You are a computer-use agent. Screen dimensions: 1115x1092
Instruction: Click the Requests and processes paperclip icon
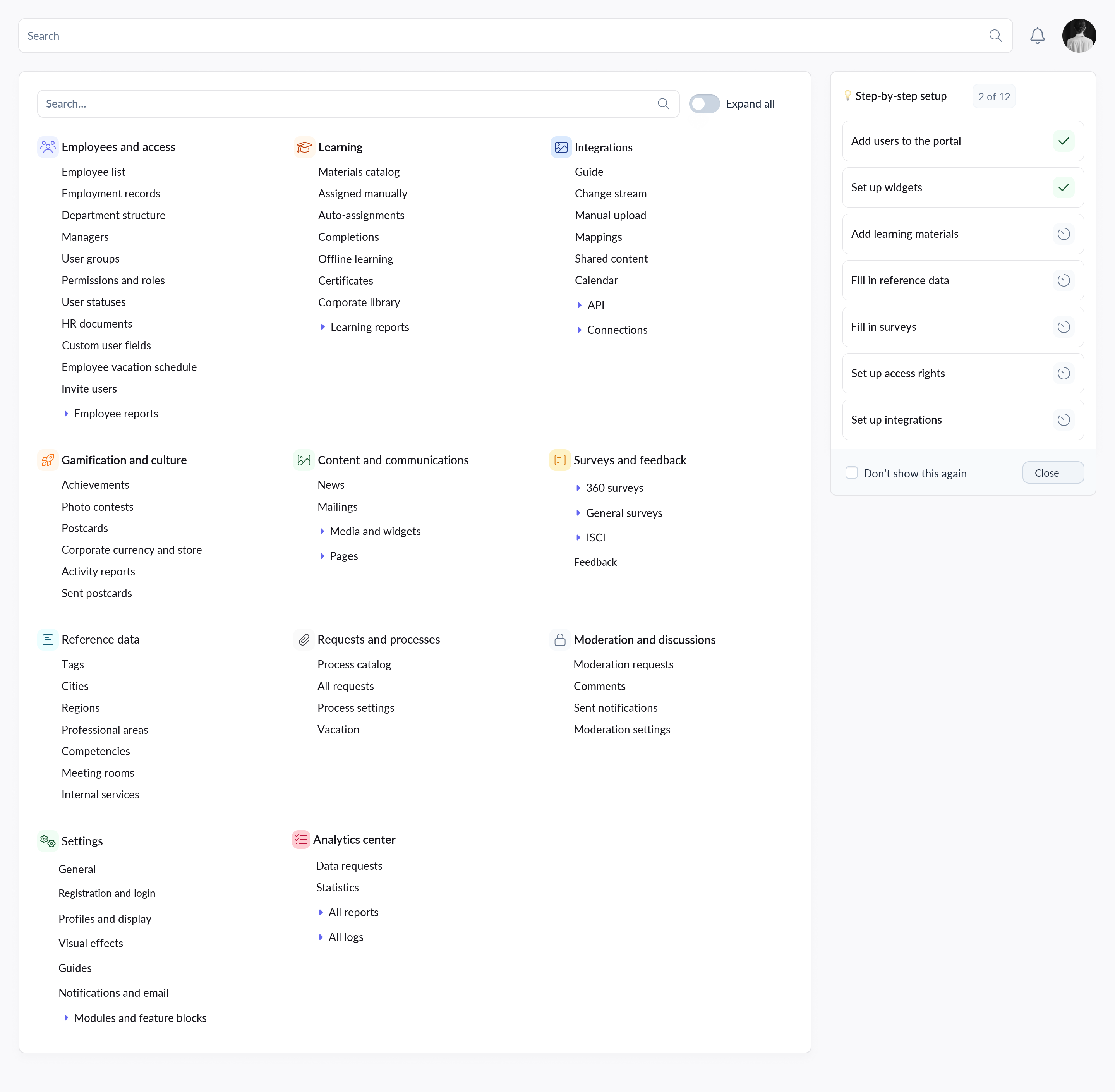coord(304,639)
